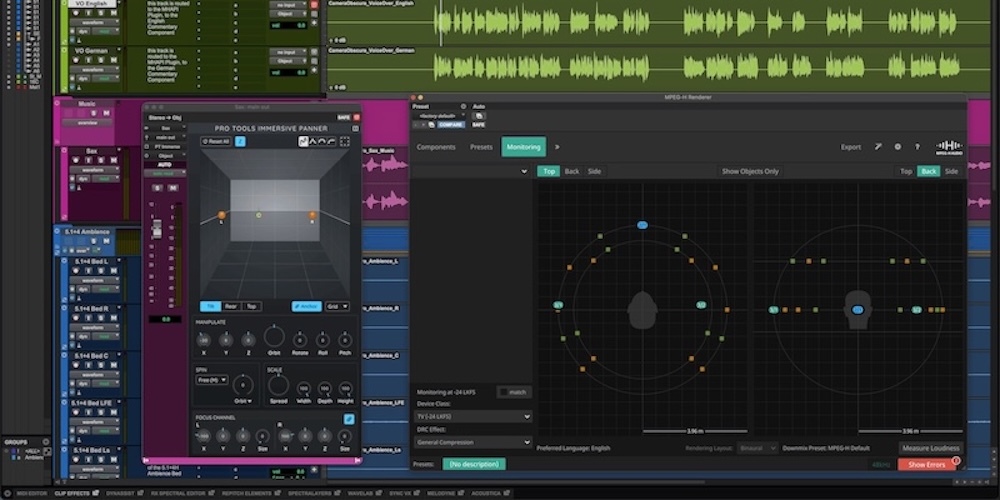The image size is (1000, 500).
Task: Open the DRC Effect dropdown
Action: point(473,442)
